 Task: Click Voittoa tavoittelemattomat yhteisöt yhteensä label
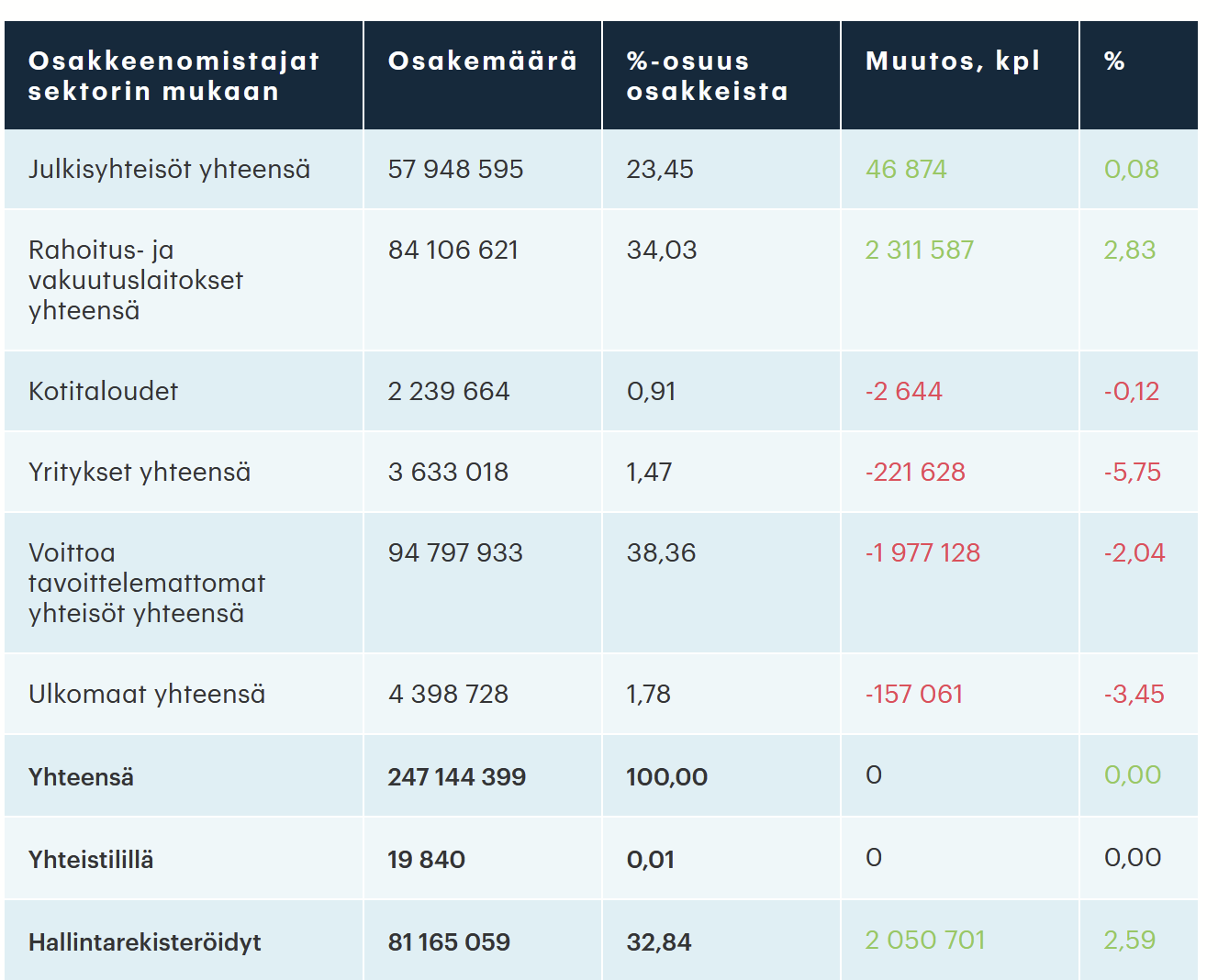point(147,583)
